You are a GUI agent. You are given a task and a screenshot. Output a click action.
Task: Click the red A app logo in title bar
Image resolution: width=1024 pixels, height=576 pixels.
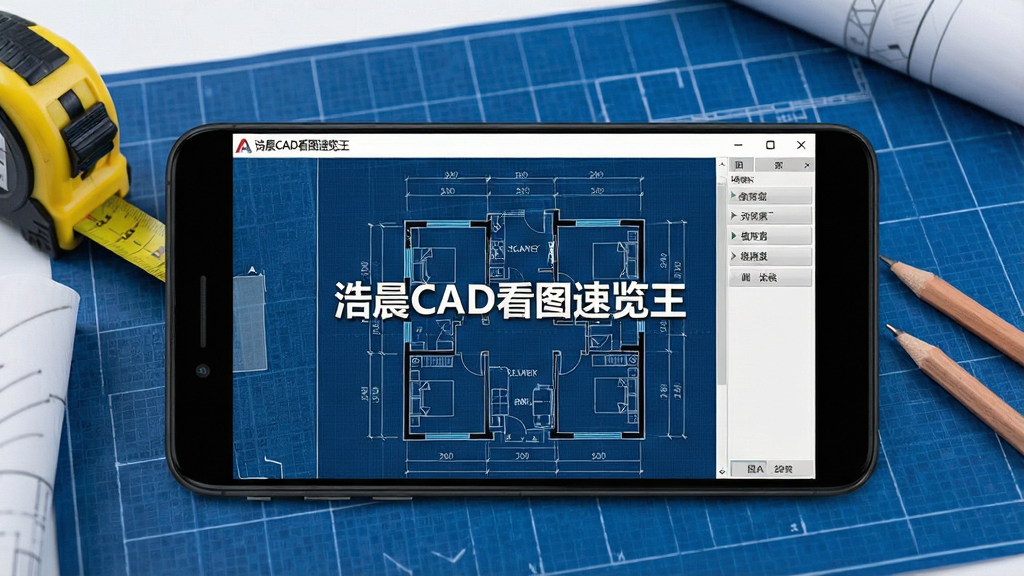[x=243, y=145]
